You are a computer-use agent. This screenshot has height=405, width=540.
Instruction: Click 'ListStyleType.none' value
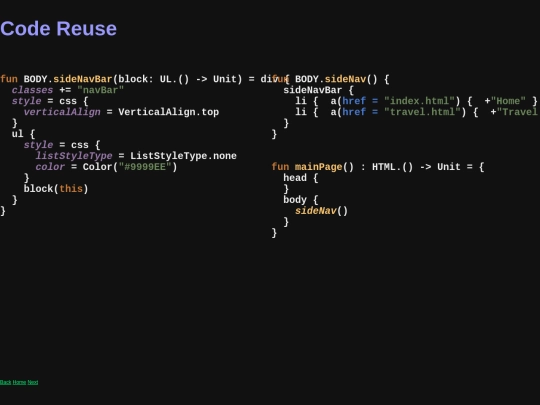183,156
